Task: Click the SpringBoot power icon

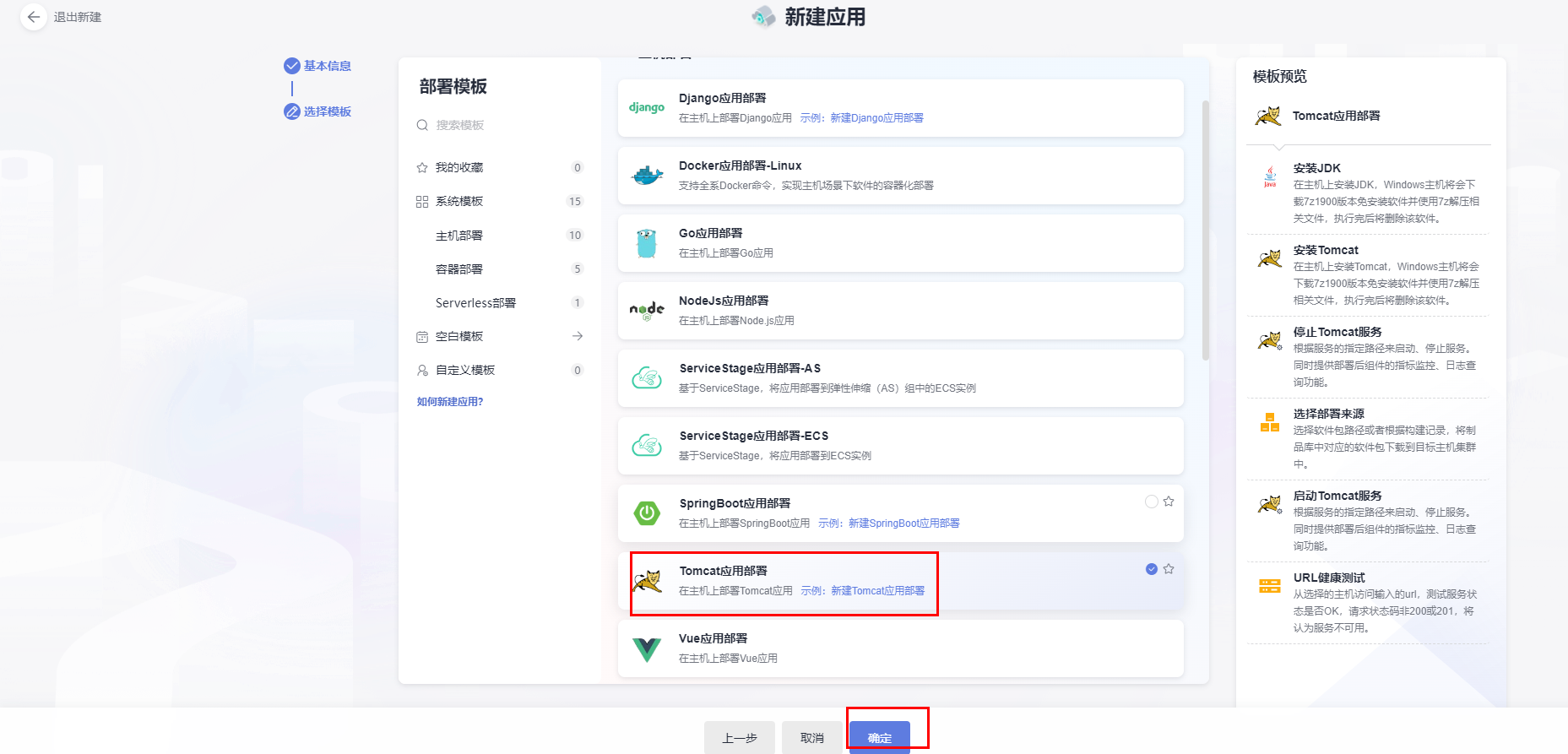Action: point(647,513)
